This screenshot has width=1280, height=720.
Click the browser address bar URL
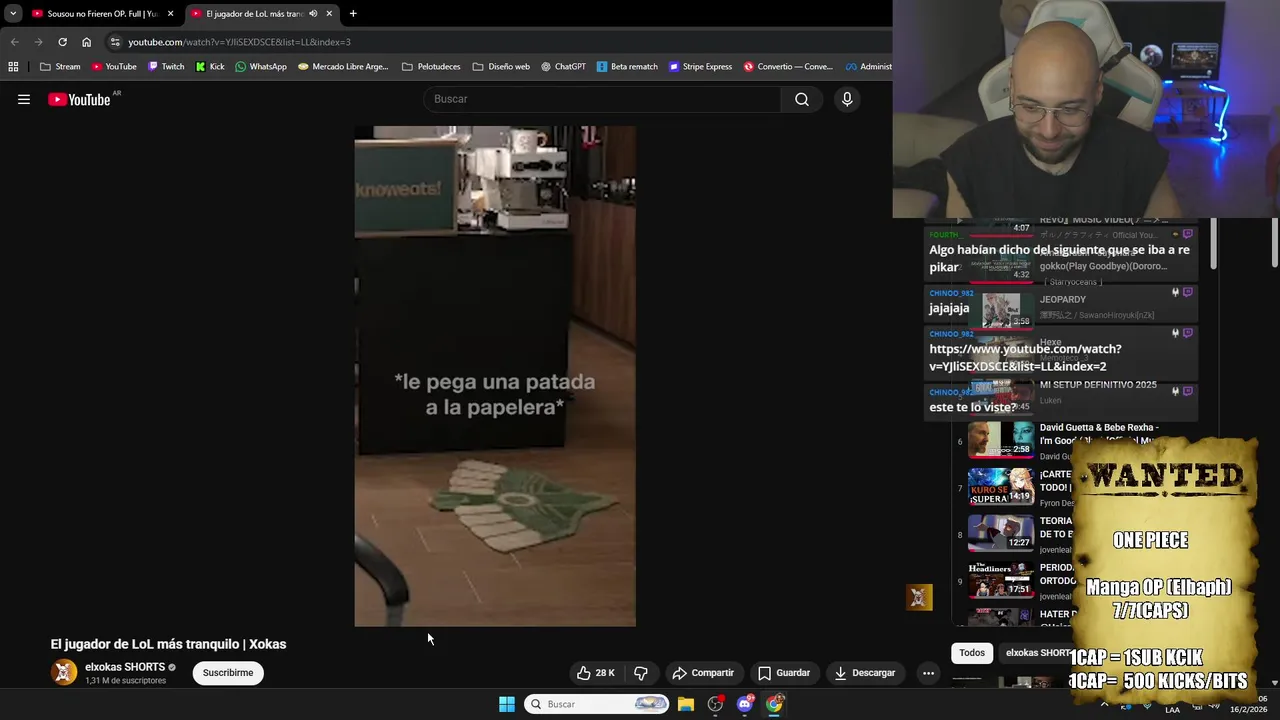[x=239, y=42]
